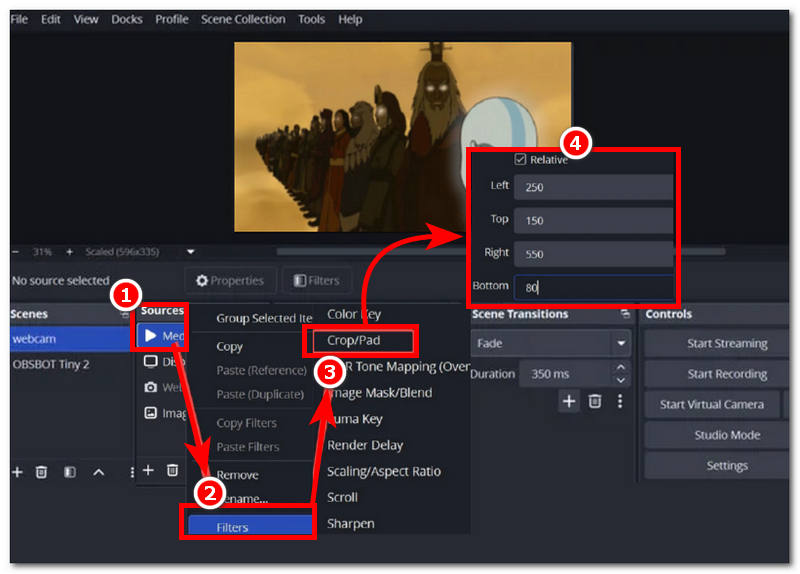Undock Scene Transitions panel icon
This screenshot has height=574, width=800.
point(625,314)
